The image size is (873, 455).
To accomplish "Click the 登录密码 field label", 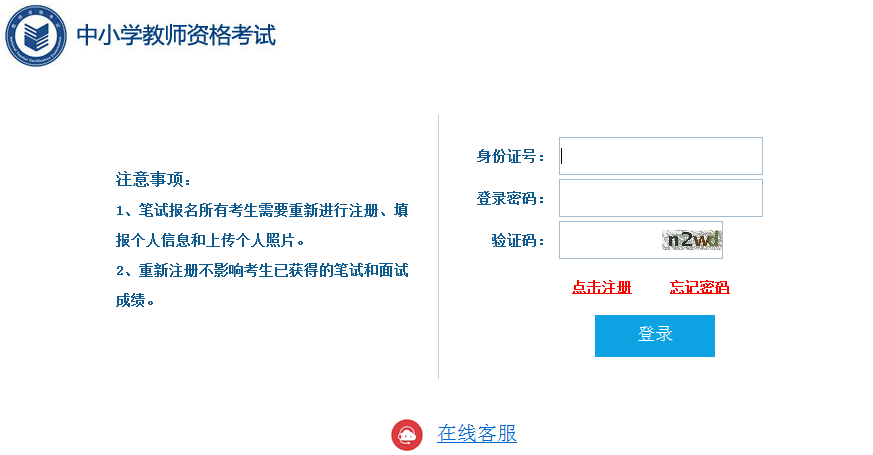I will tap(510, 198).
